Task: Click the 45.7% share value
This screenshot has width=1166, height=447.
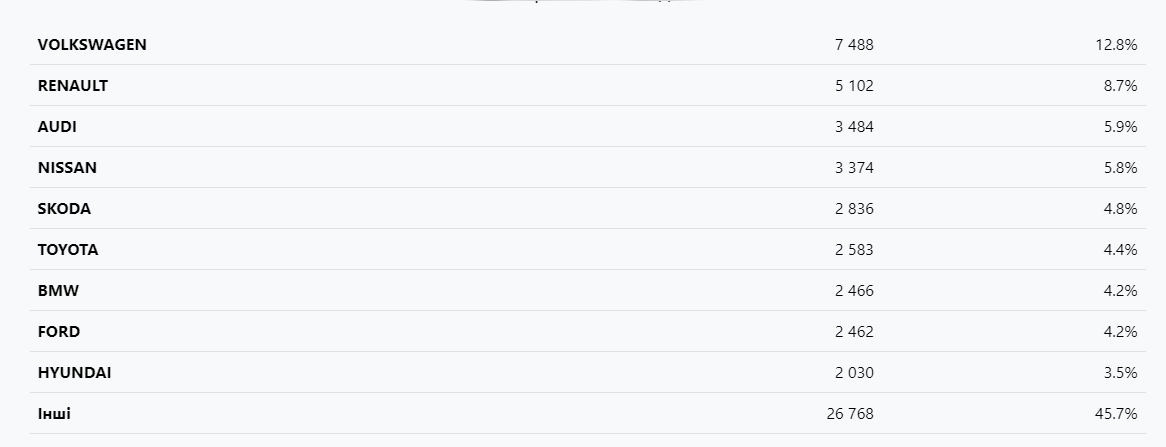Action: (x=1116, y=414)
